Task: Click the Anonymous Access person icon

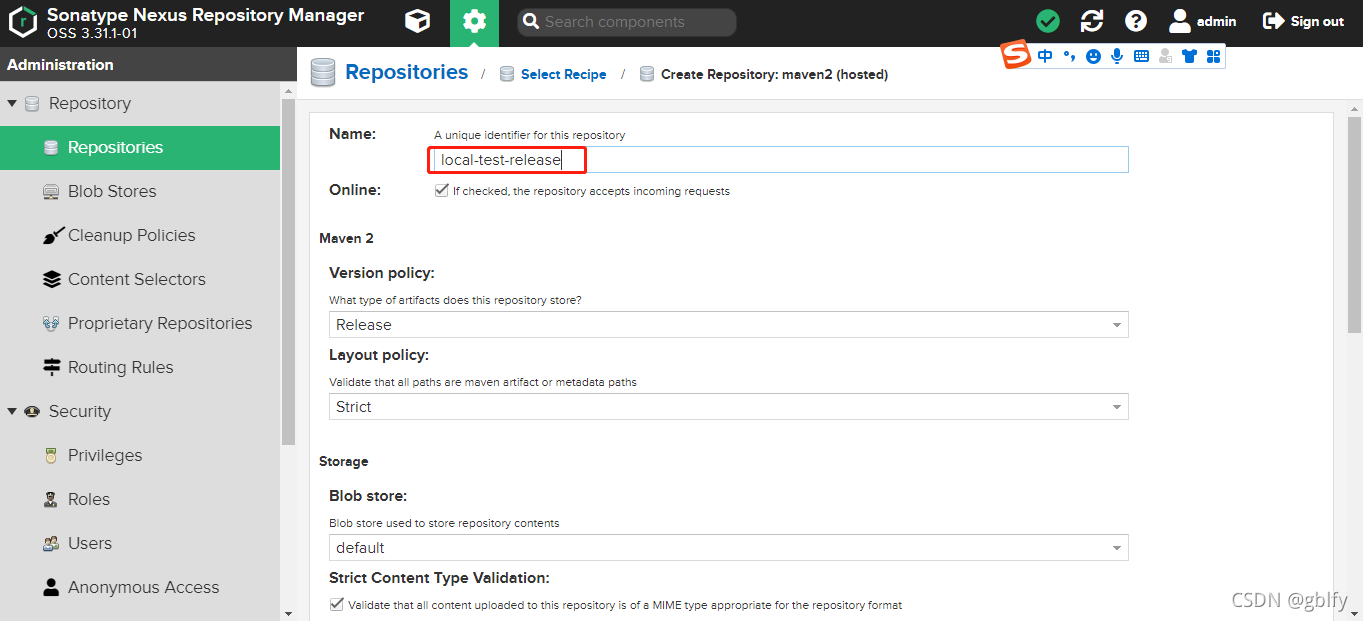Action: 51,587
